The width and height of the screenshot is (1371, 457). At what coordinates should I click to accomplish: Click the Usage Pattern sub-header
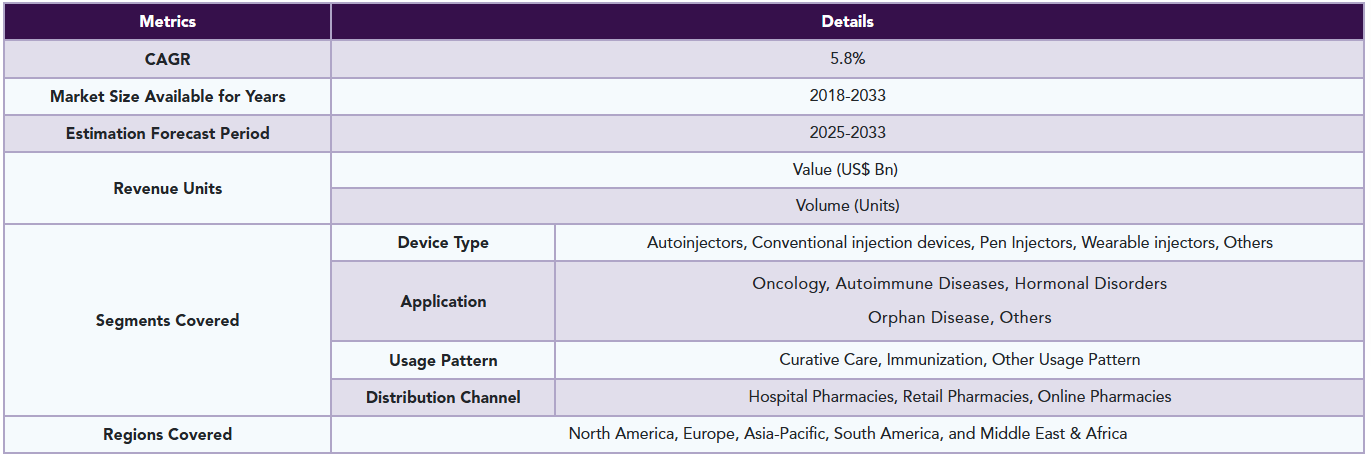click(443, 360)
